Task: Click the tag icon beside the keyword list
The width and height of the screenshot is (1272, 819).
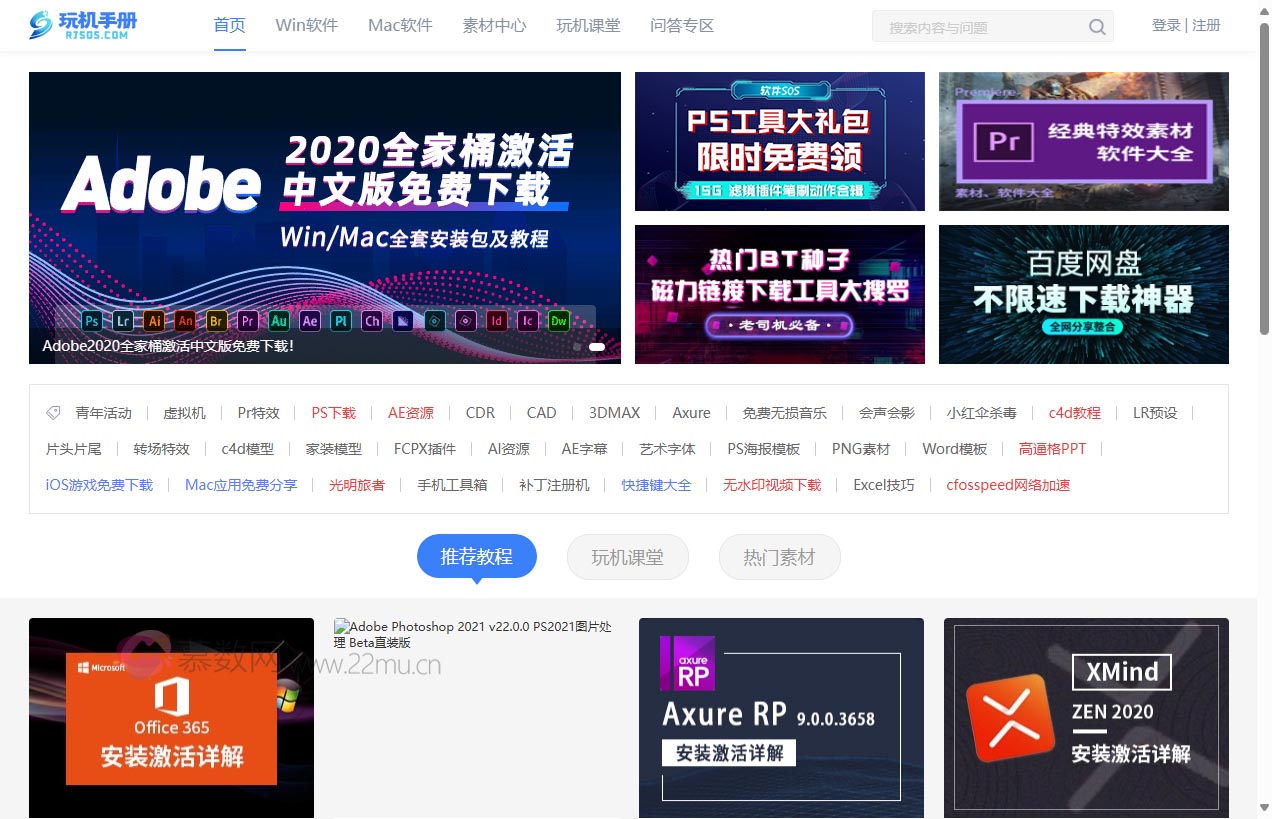Action: point(53,411)
